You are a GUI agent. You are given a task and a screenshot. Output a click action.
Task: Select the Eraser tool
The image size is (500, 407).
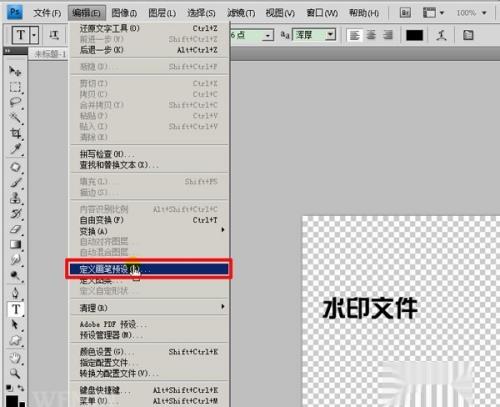15,229
